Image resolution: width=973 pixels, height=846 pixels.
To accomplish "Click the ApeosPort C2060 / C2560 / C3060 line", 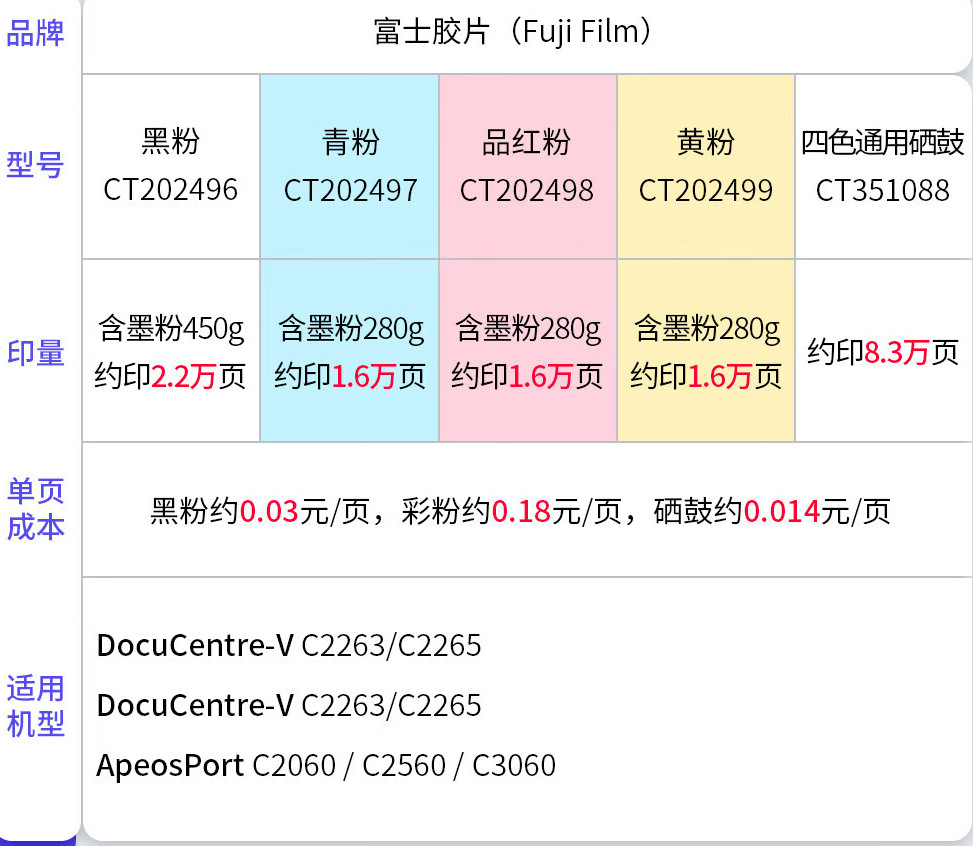I will point(326,766).
